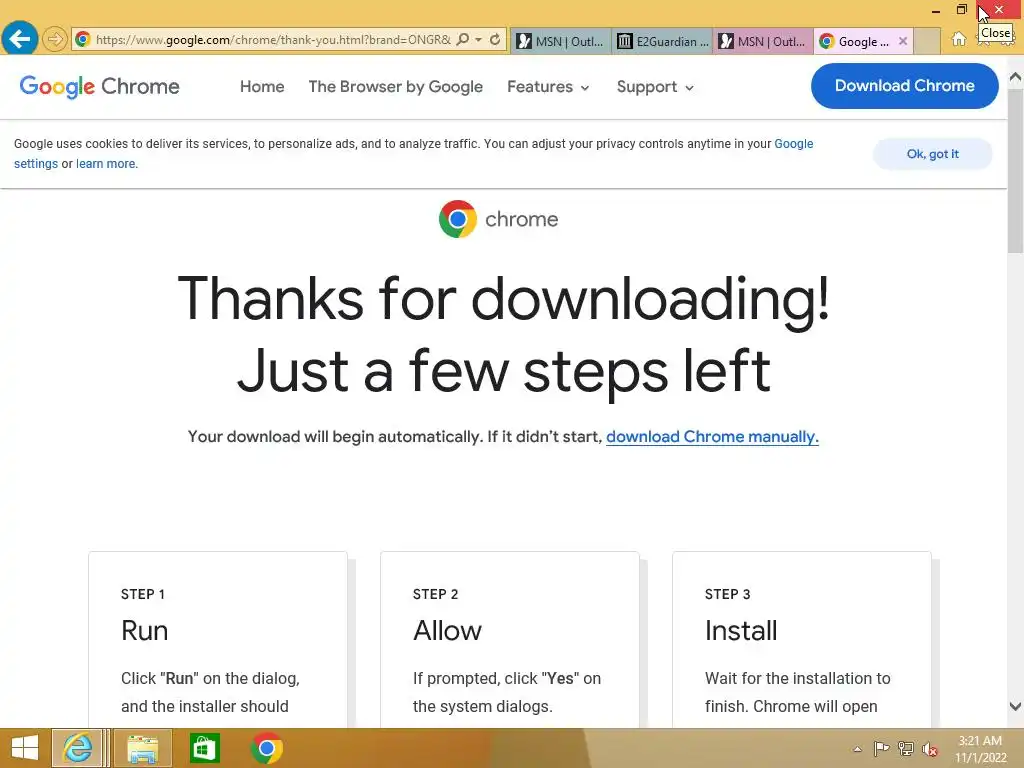Open the learn more link
This screenshot has width=1024, height=768.
click(x=106, y=164)
